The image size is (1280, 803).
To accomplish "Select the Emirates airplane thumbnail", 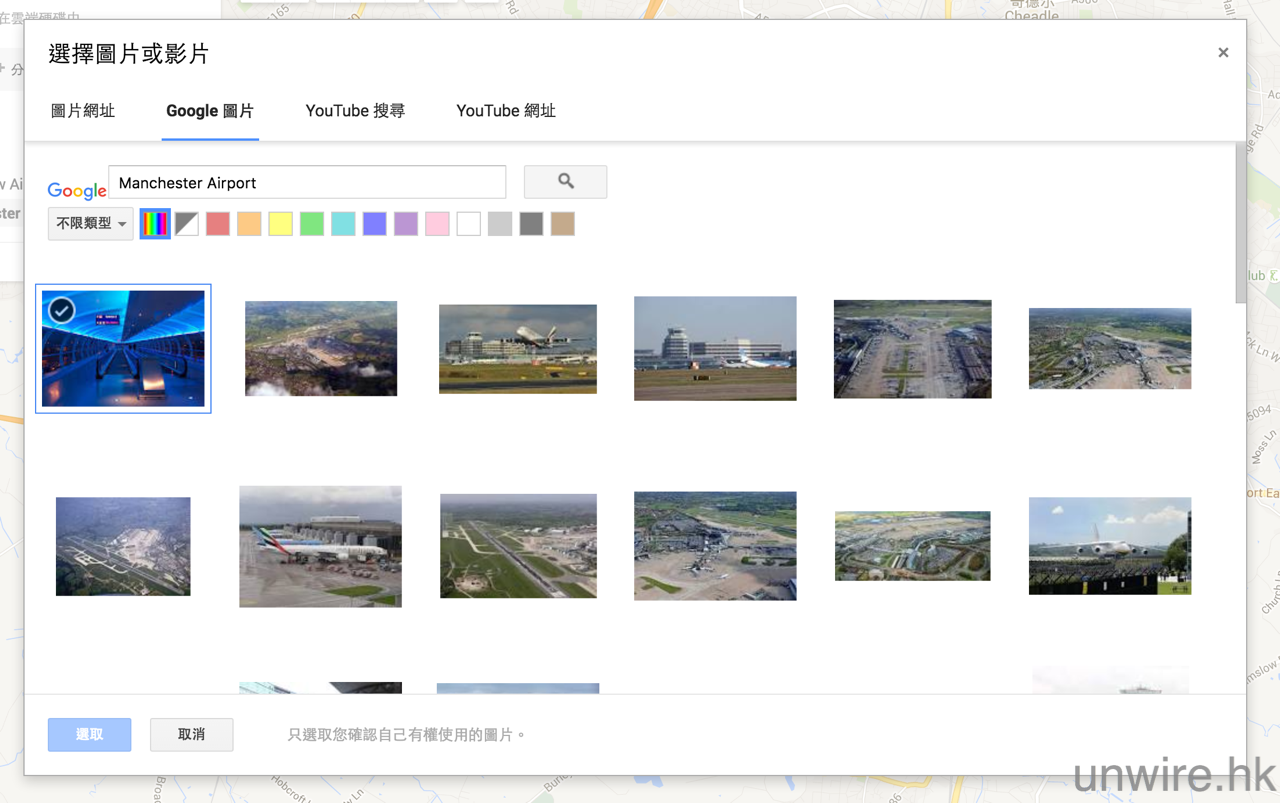I will coord(320,546).
